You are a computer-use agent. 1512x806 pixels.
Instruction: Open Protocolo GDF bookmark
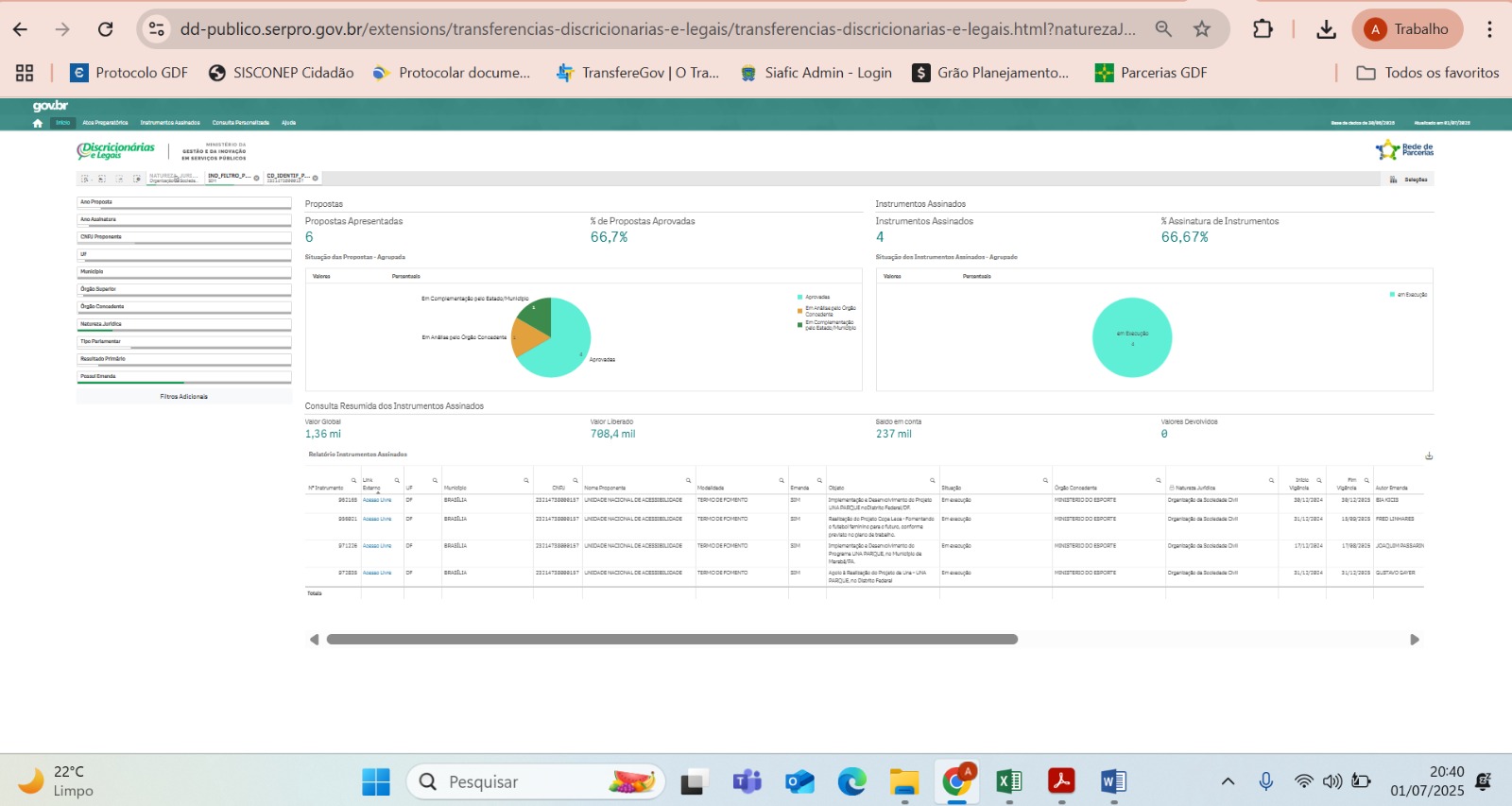coord(129,73)
